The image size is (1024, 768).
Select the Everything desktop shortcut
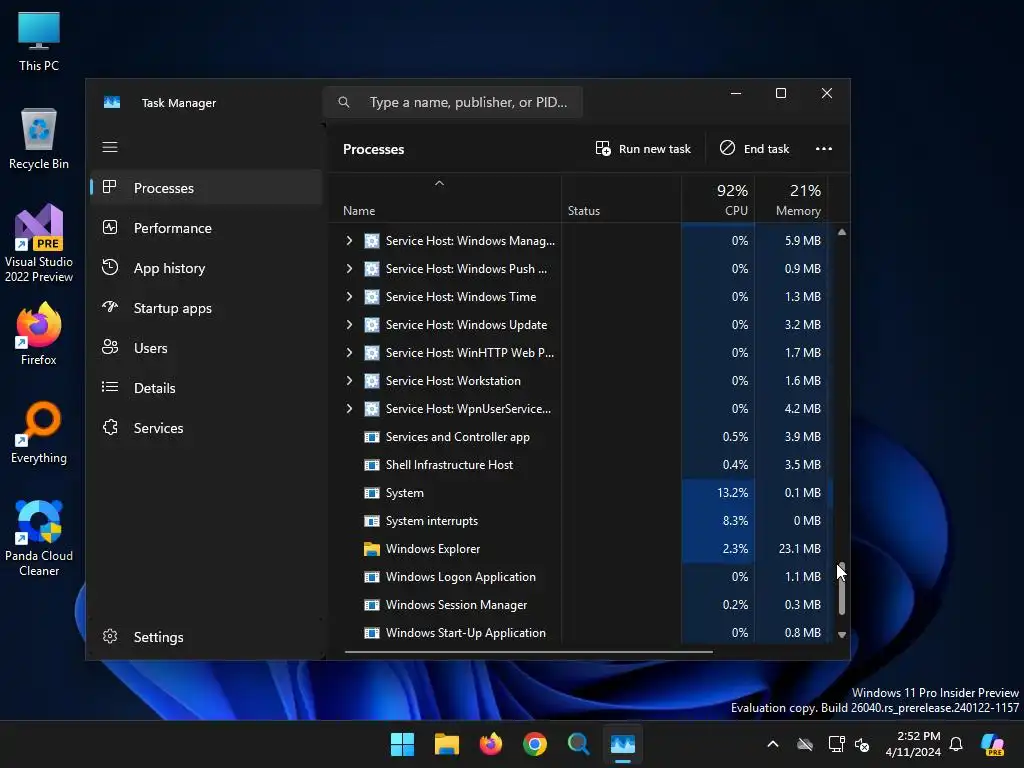(x=39, y=433)
